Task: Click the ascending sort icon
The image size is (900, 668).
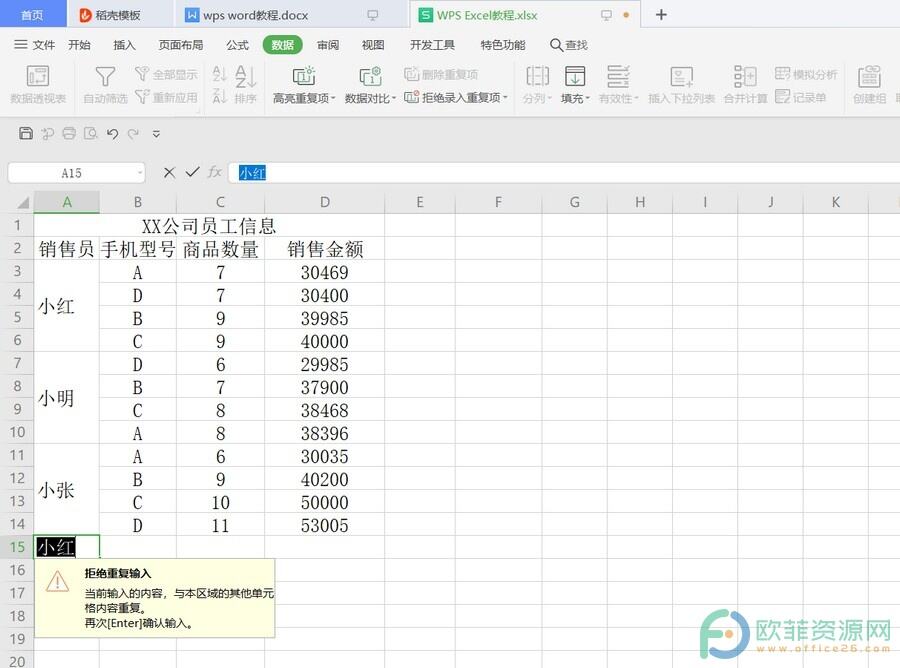Action: [x=219, y=73]
